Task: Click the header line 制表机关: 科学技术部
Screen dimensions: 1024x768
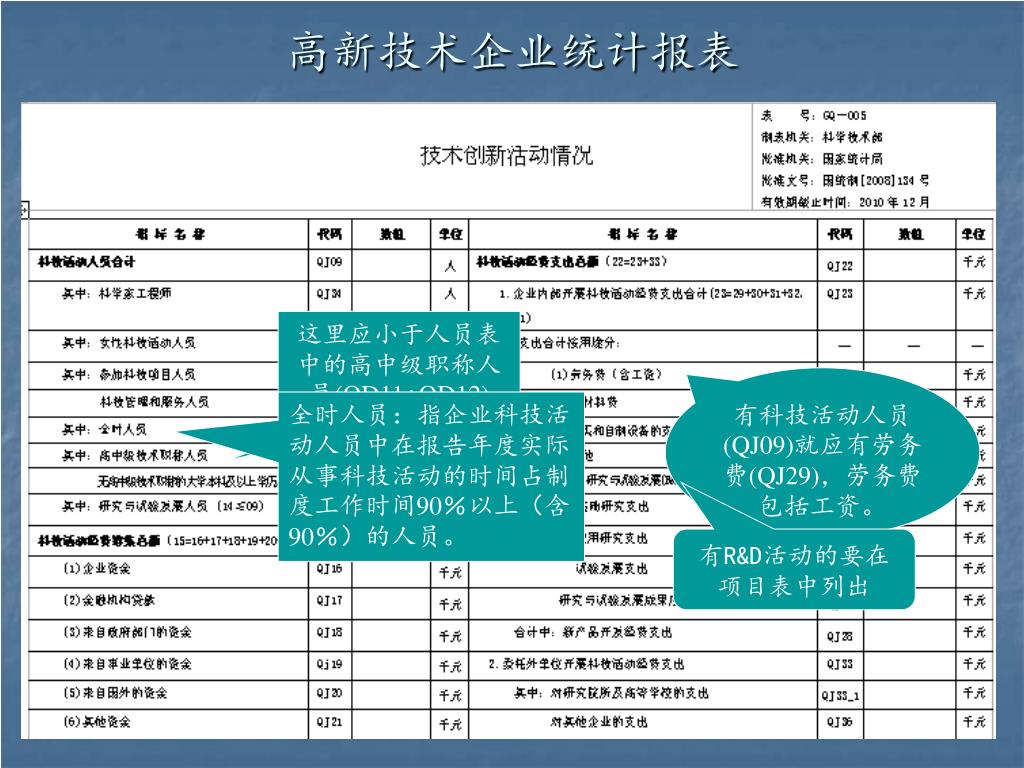Action: click(822, 137)
